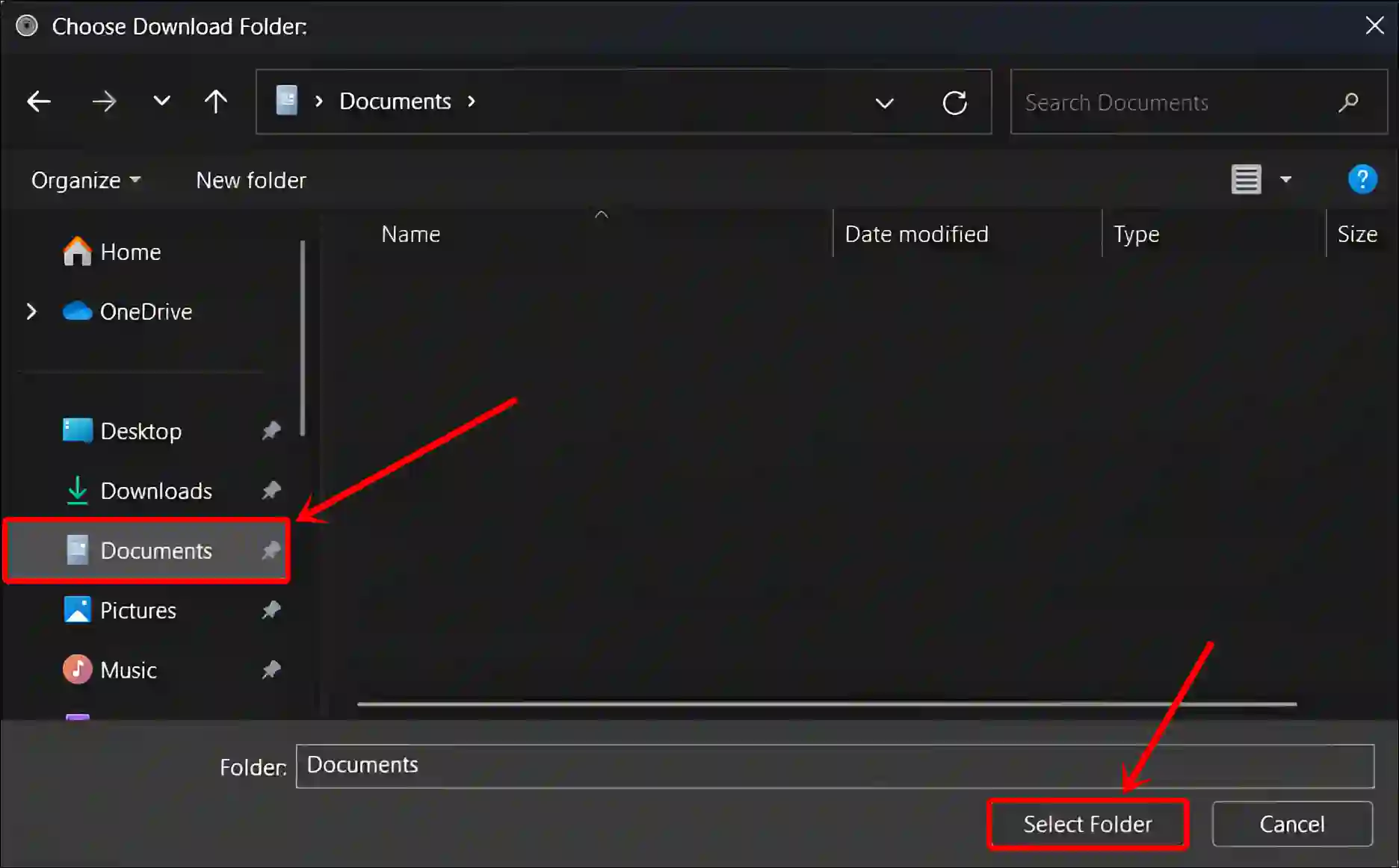Viewport: 1399px width, 868px height.
Task: Open Music from the sidebar
Action: pos(110,670)
